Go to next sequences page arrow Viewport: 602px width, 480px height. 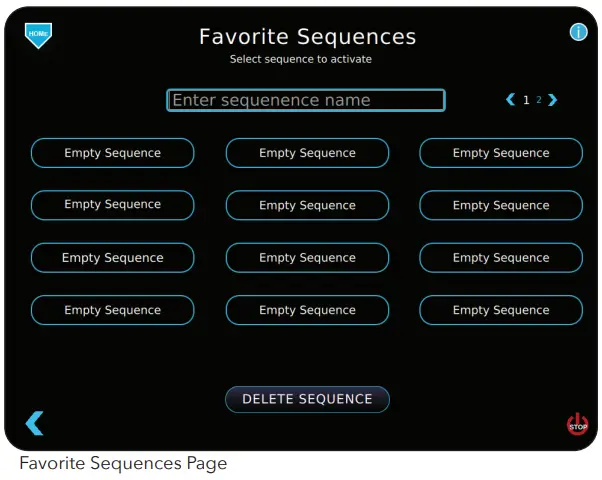tap(553, 100)
